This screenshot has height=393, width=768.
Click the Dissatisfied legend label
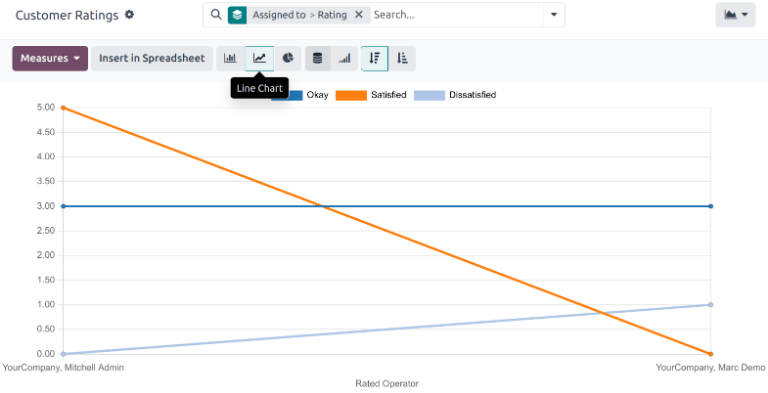coord(473,95)
